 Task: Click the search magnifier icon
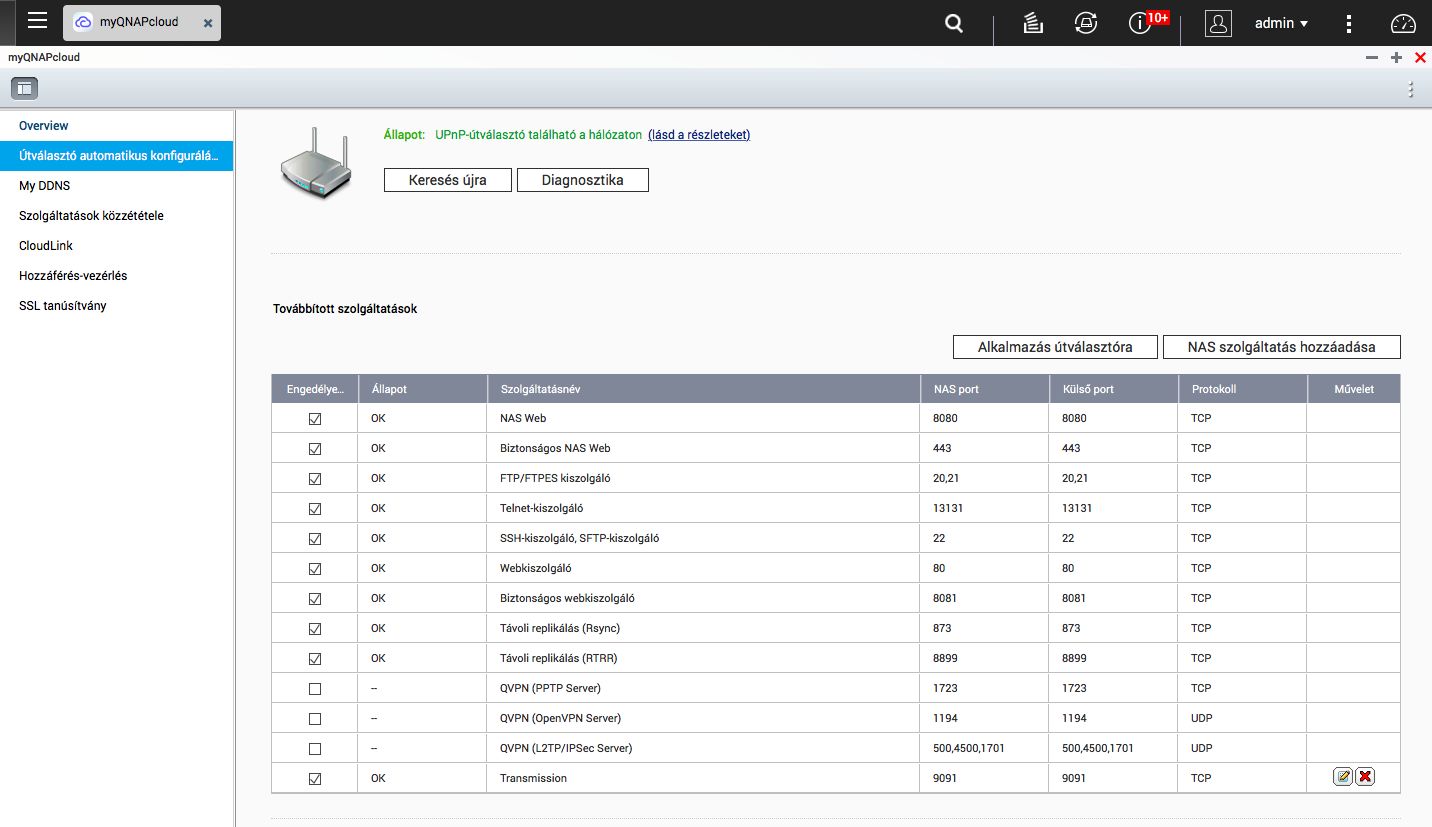pyautogui.click(x=954, y=23)
